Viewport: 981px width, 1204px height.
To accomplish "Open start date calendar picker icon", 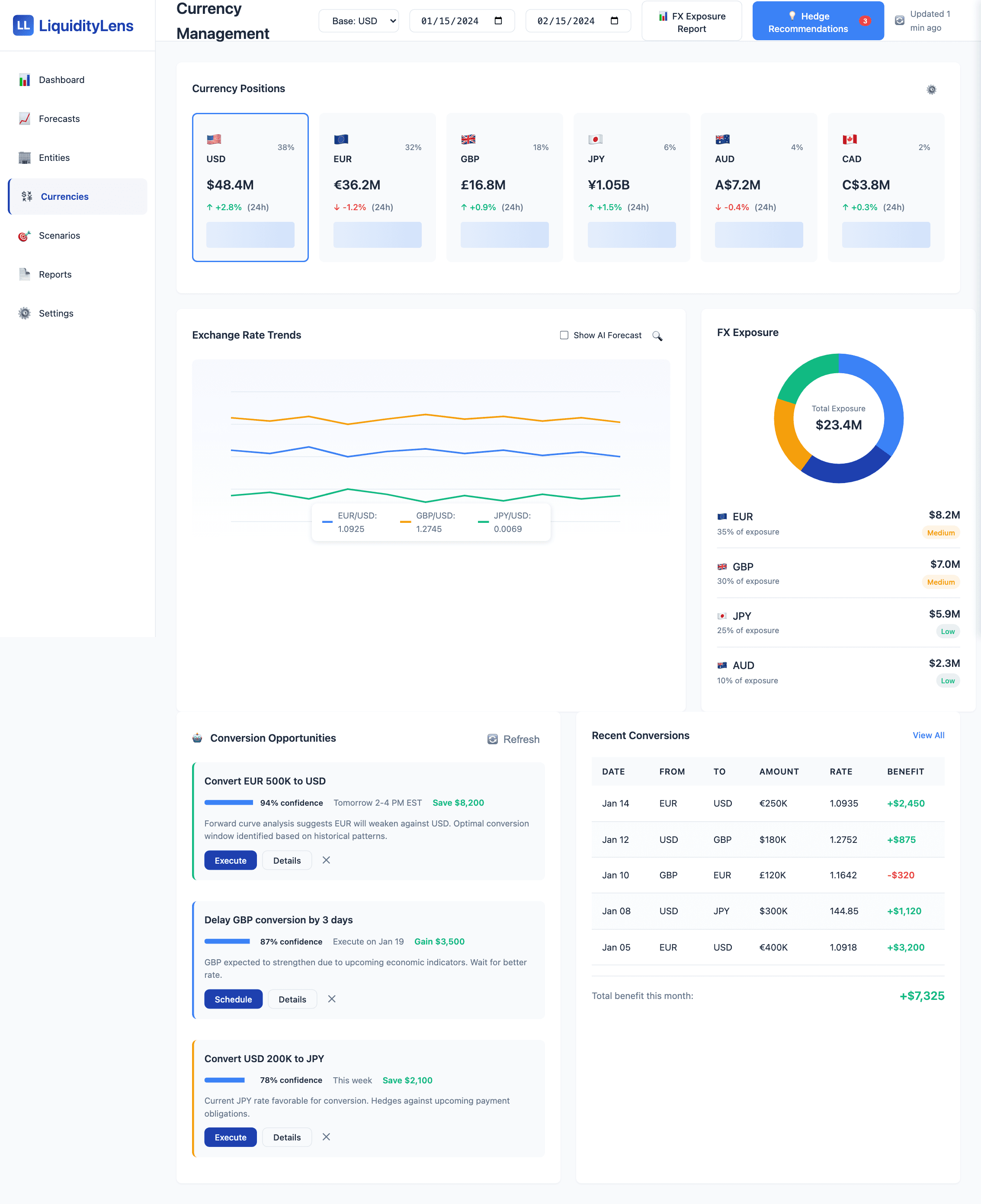I will [x=498, y=21].
